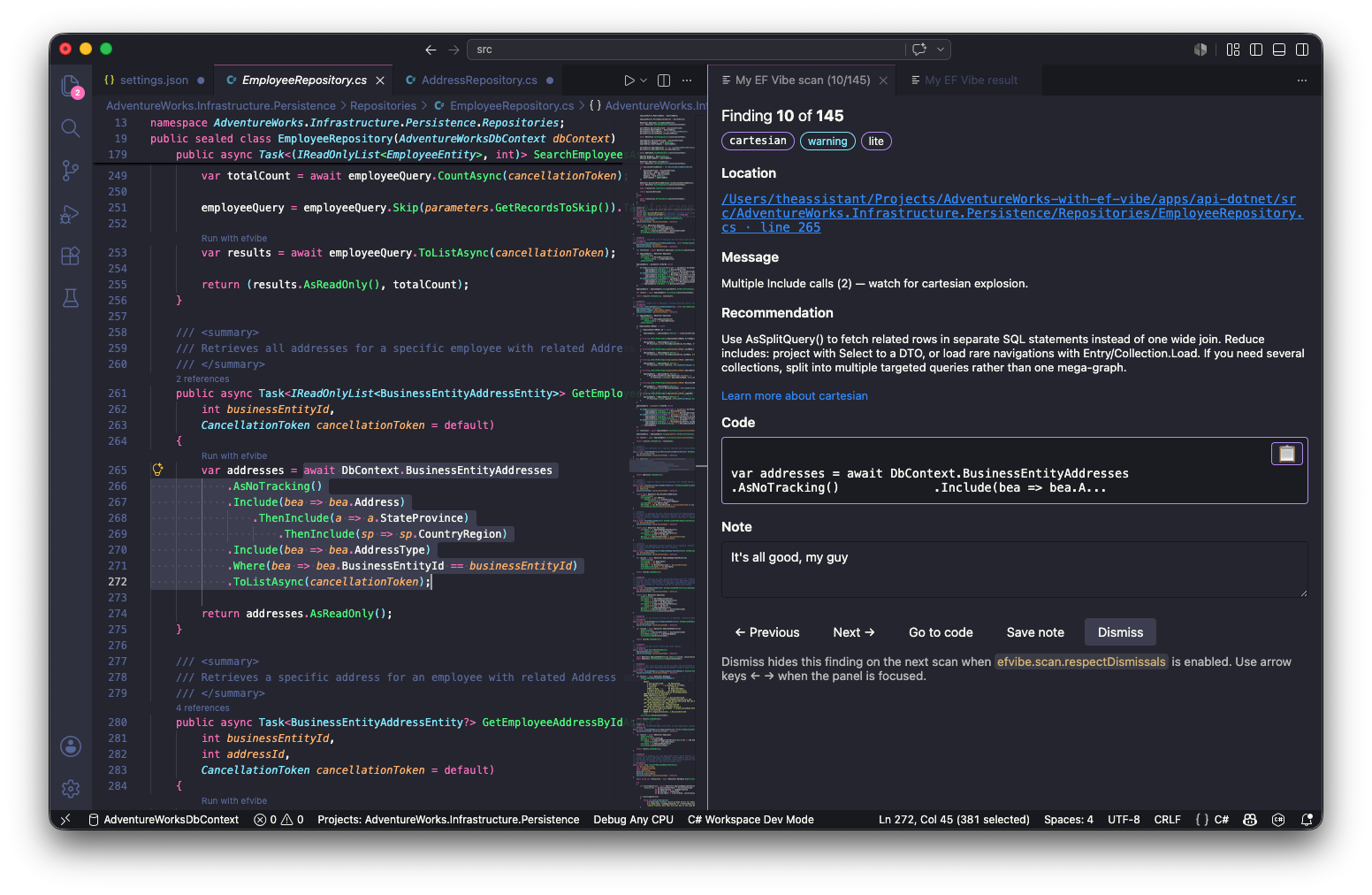1372x895 pixels.
Task: Split the editor right
Action: (x=664, y=80)
